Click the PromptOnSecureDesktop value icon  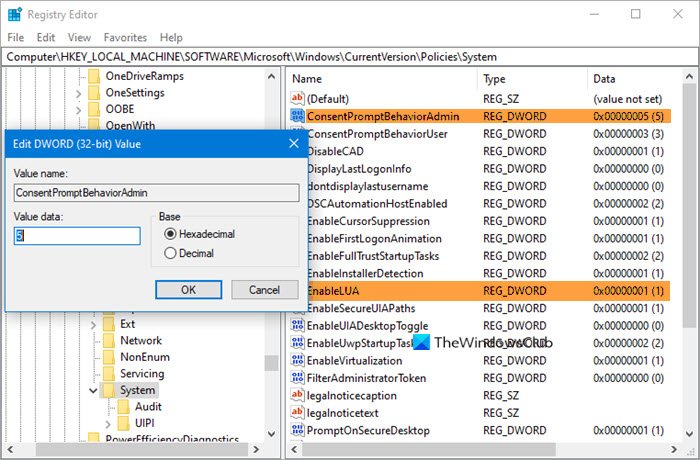coord(297,430)
